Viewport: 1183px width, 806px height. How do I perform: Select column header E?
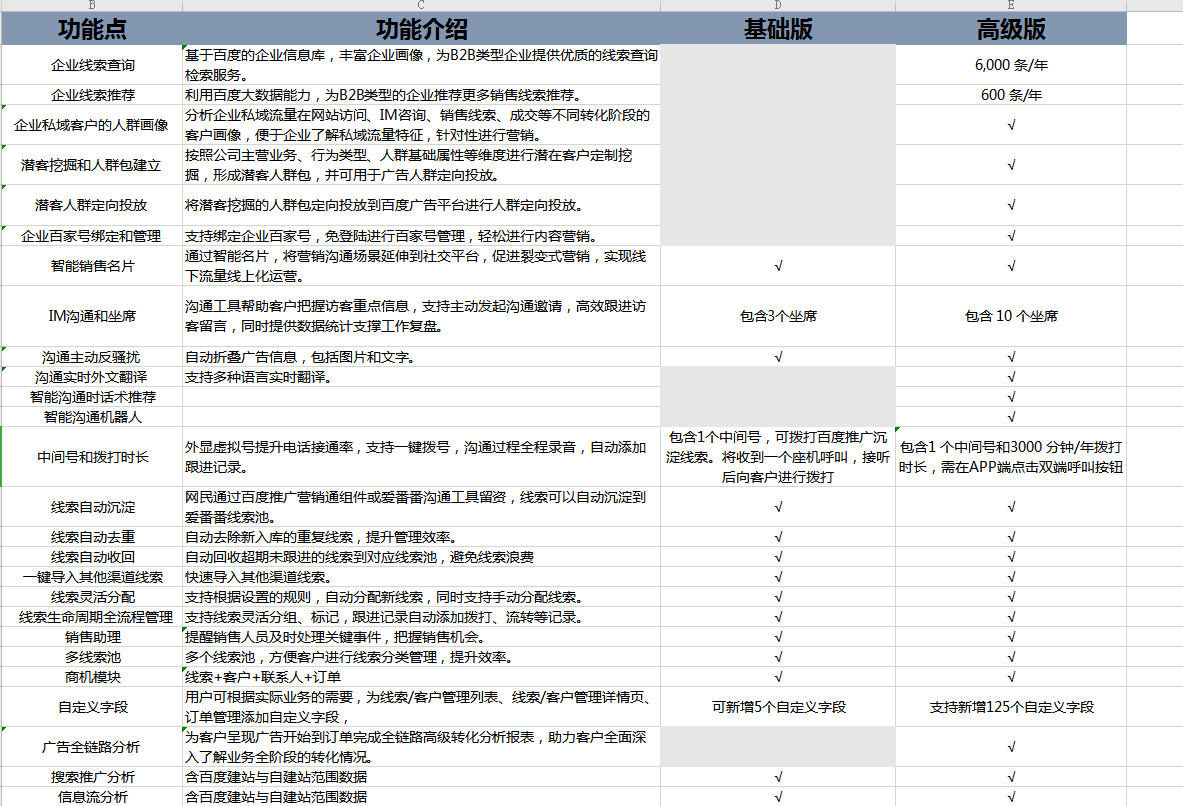point(1011,5)
